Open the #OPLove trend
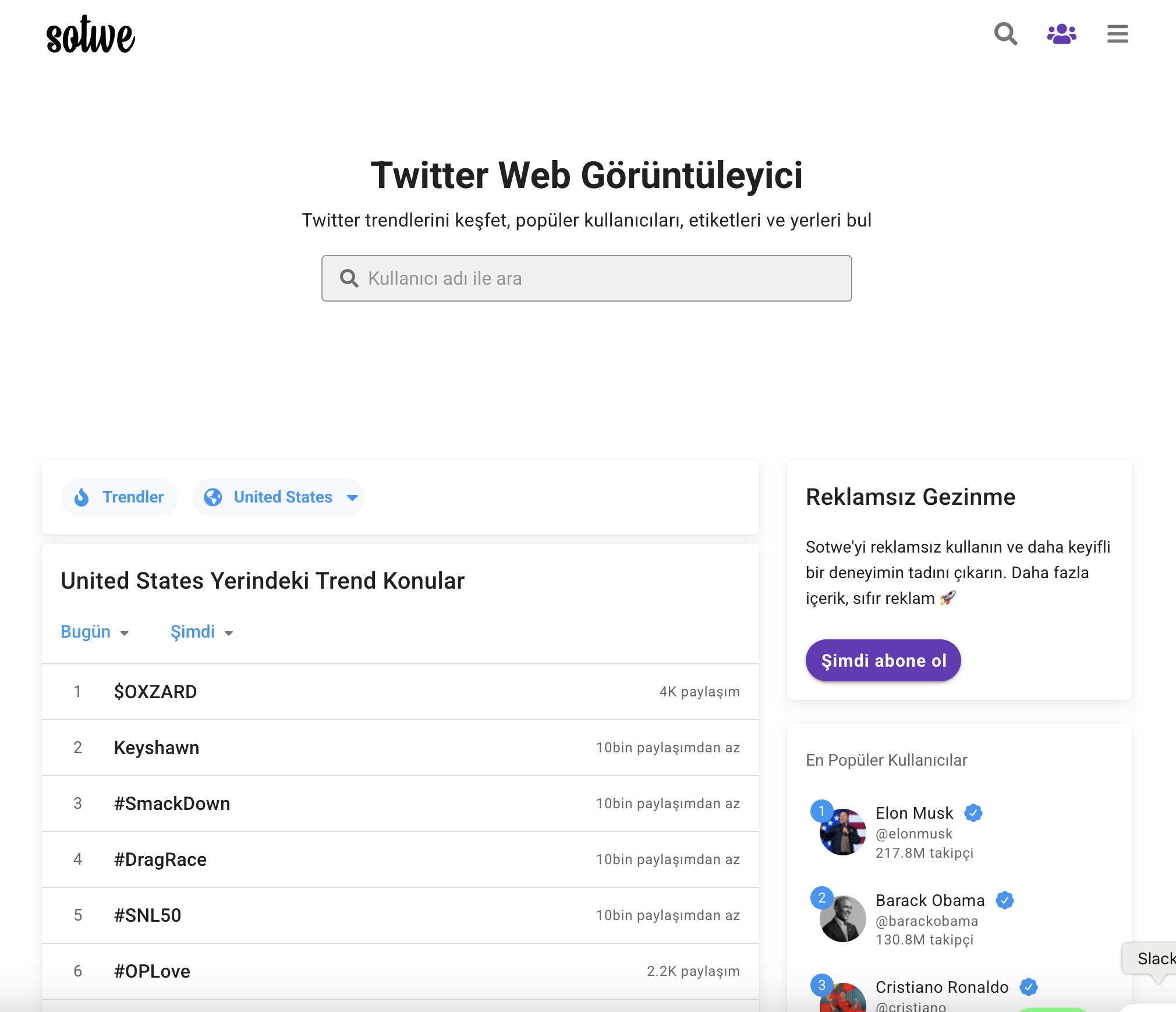Viewport: 1176px width, 1012px height. click(x=400, y=971)
